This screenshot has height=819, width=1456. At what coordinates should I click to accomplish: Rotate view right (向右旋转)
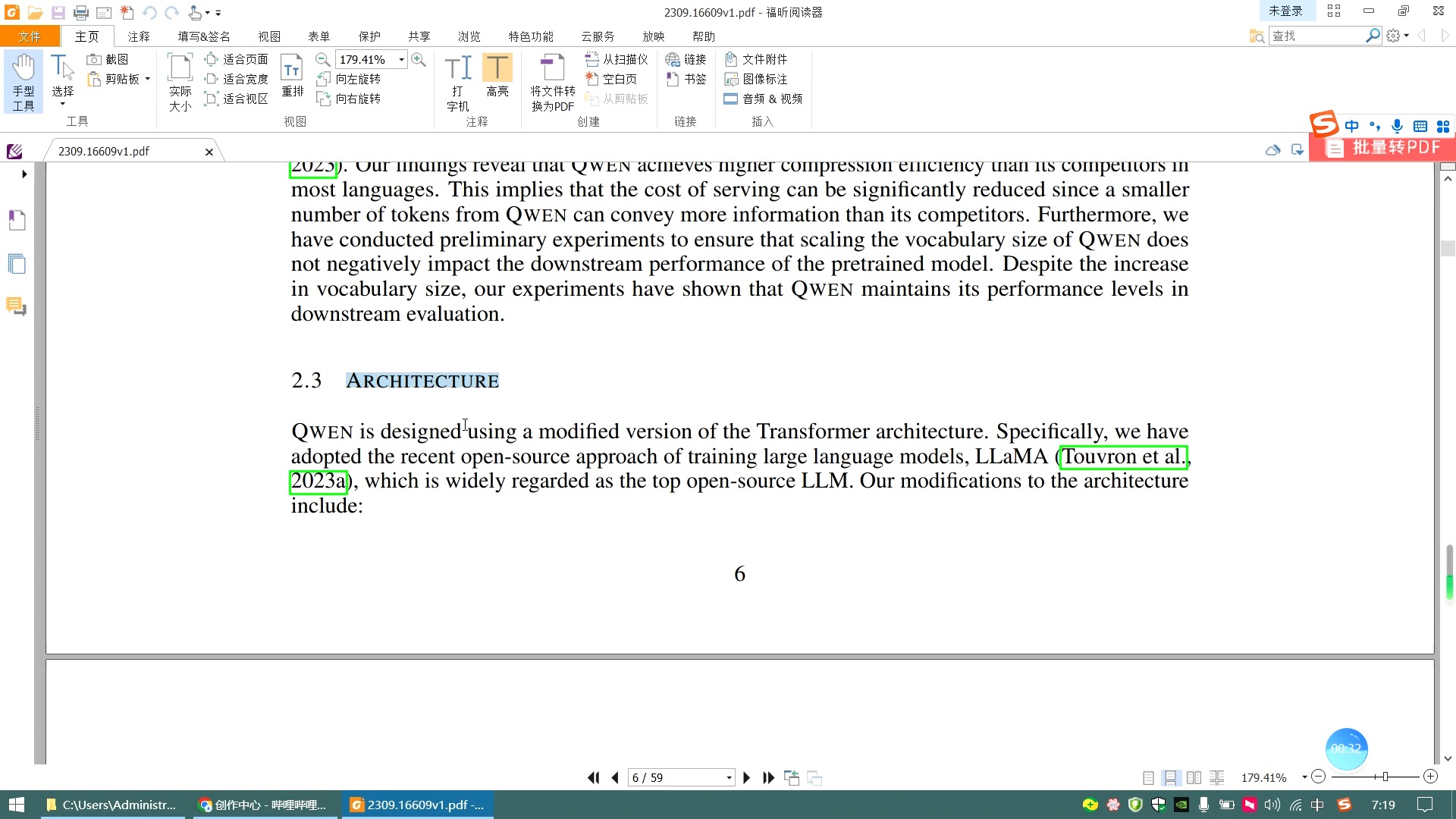(349, 99)
